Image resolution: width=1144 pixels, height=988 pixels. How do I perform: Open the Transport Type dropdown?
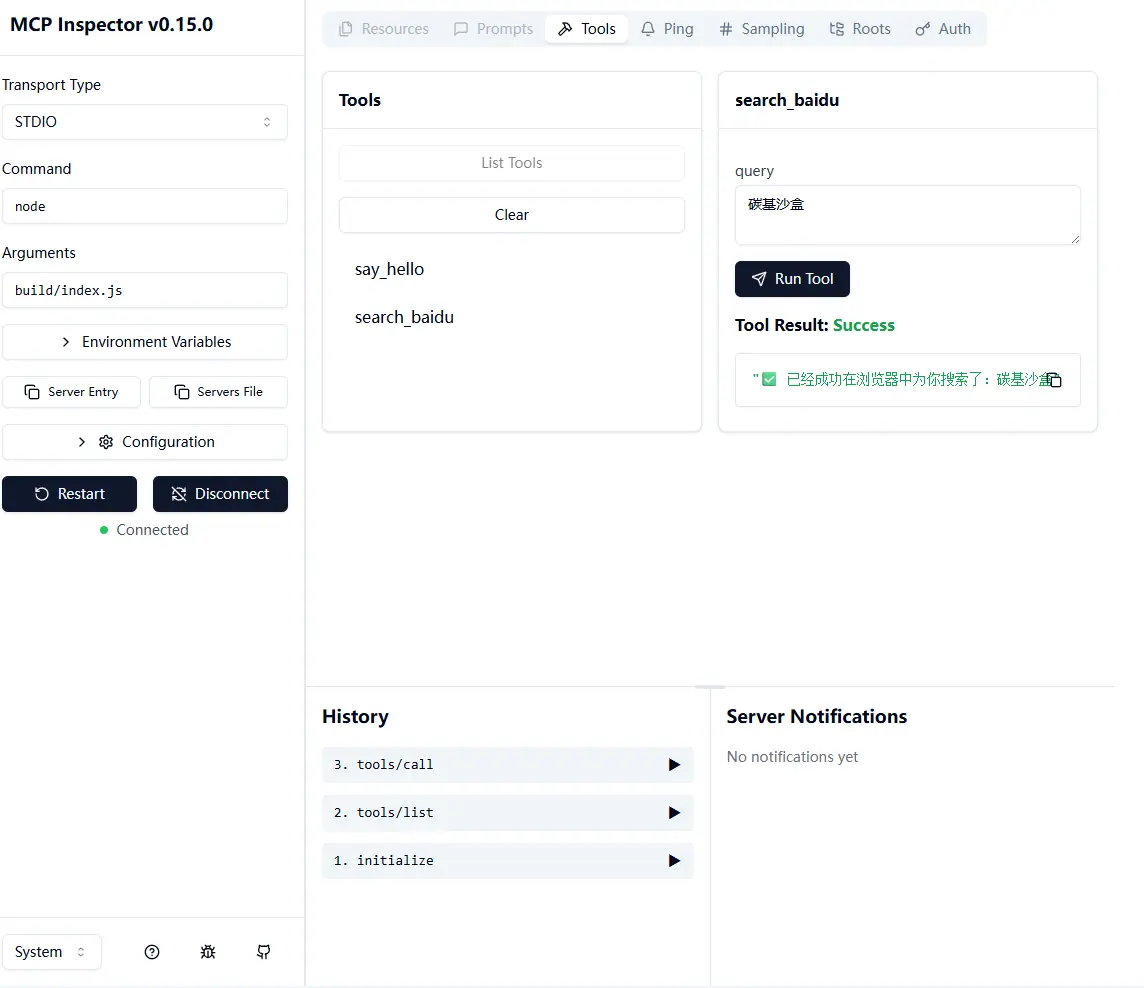pos(144,122)
